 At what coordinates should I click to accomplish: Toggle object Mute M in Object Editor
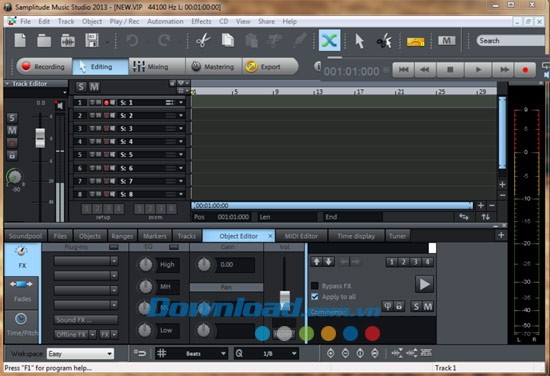(x=428, y=307)
